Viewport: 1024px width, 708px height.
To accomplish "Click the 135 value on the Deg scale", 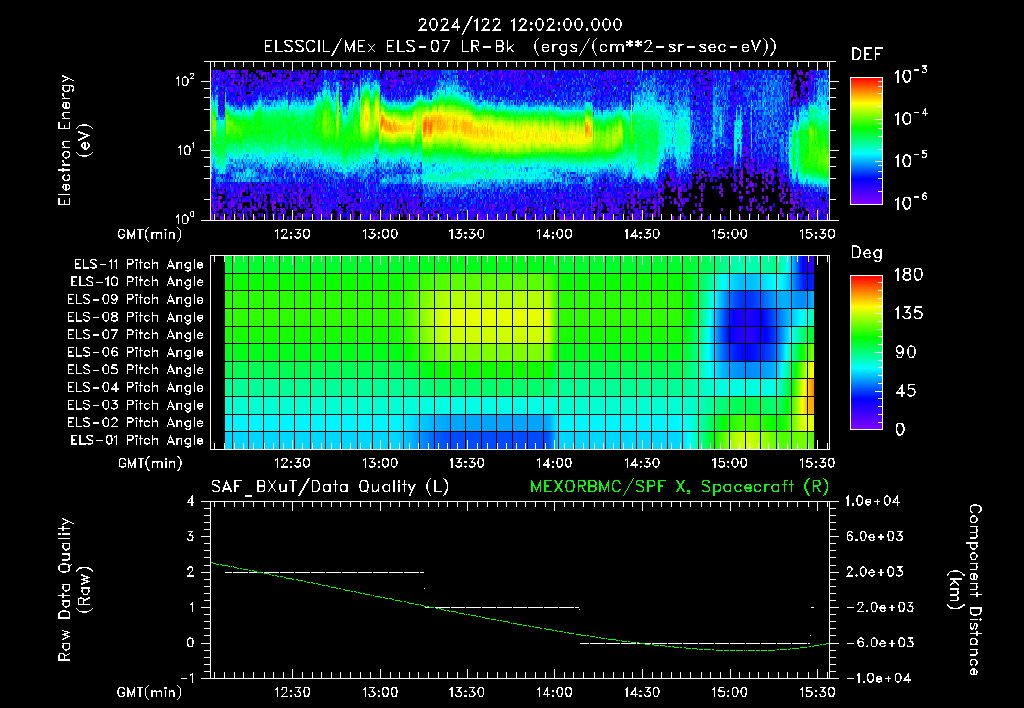I will pos(908,314).
